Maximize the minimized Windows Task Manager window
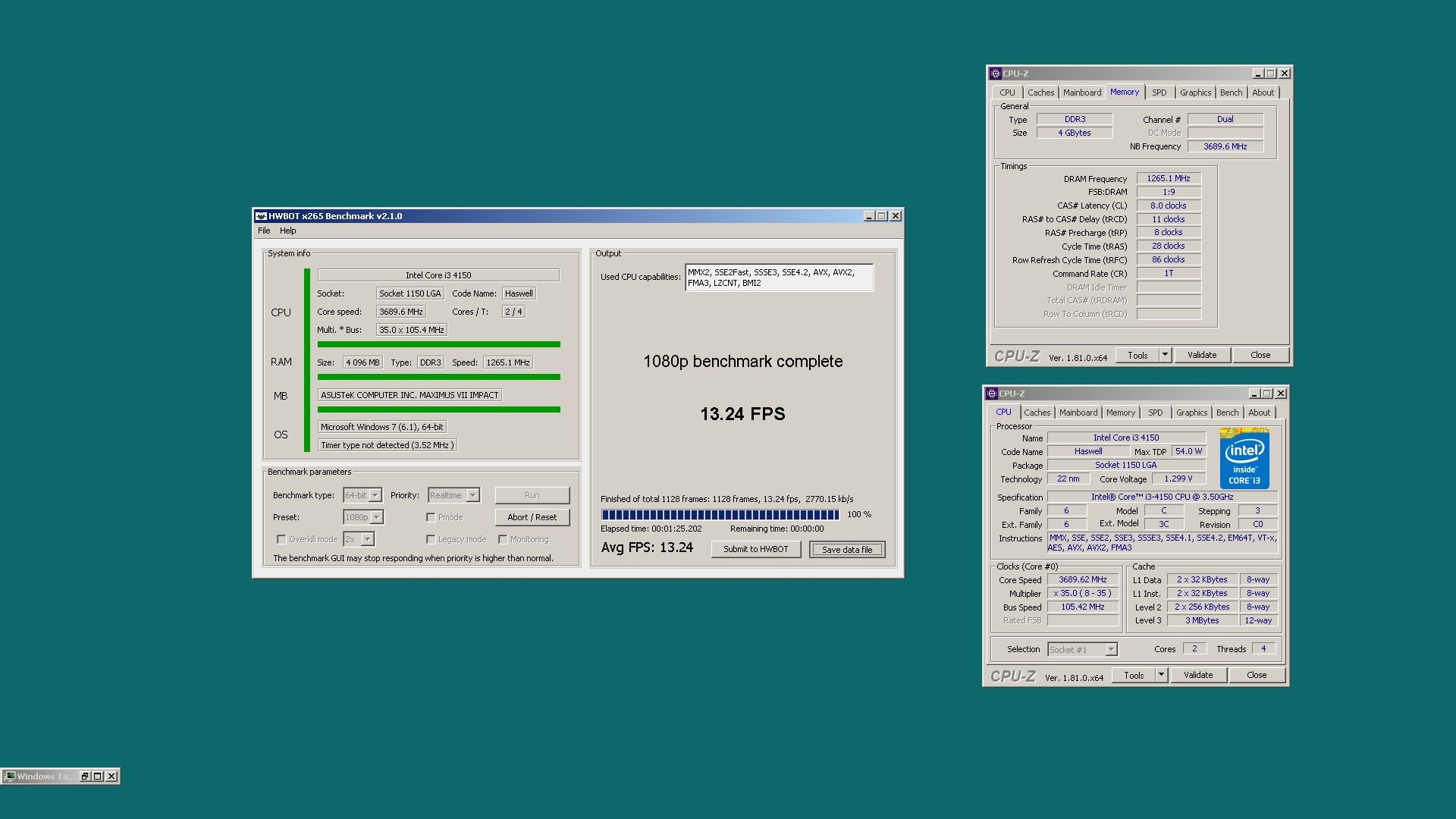 point(98,776)
